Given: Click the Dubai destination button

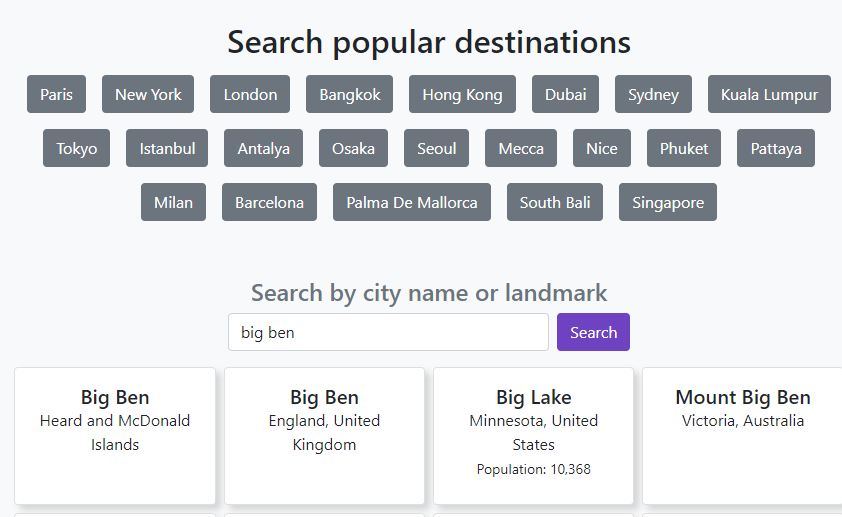Looking at the screenshot, I should click(565, 94).
